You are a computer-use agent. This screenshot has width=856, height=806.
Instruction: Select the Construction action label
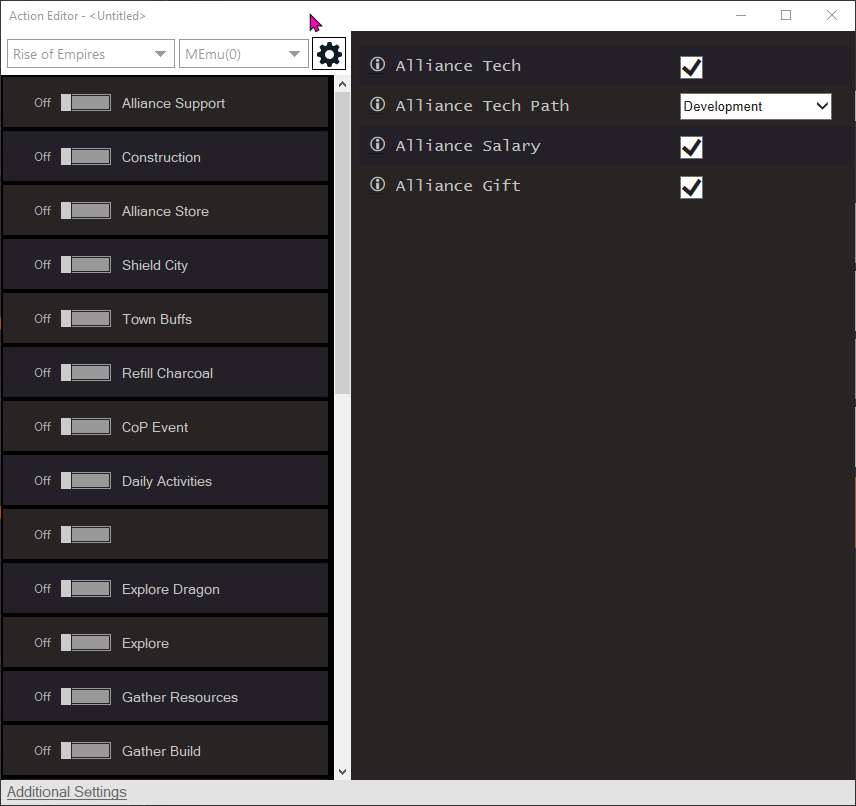tap(161, 157)
